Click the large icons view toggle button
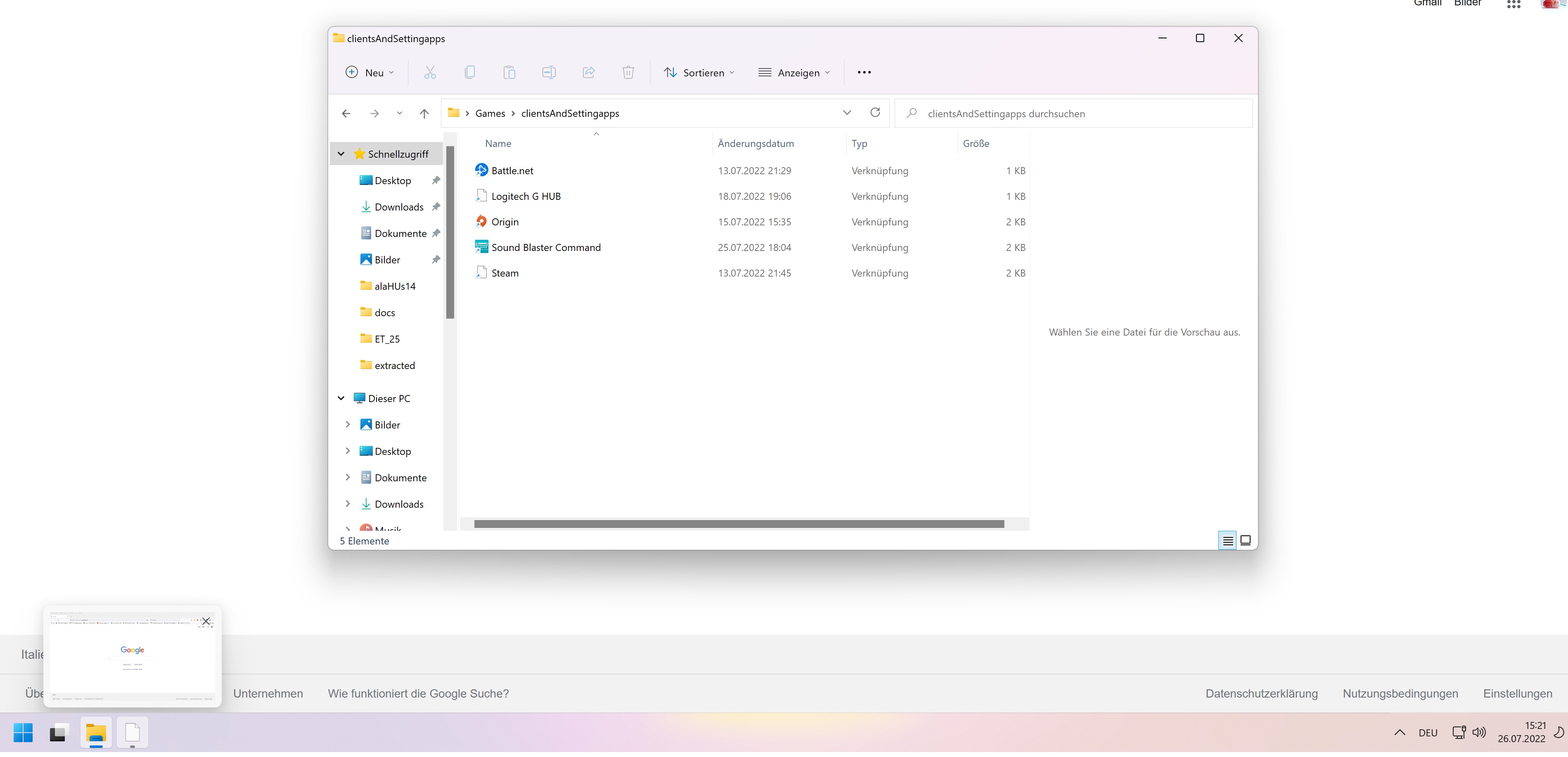This screenshot has width=1568, height=757. 1245,540
